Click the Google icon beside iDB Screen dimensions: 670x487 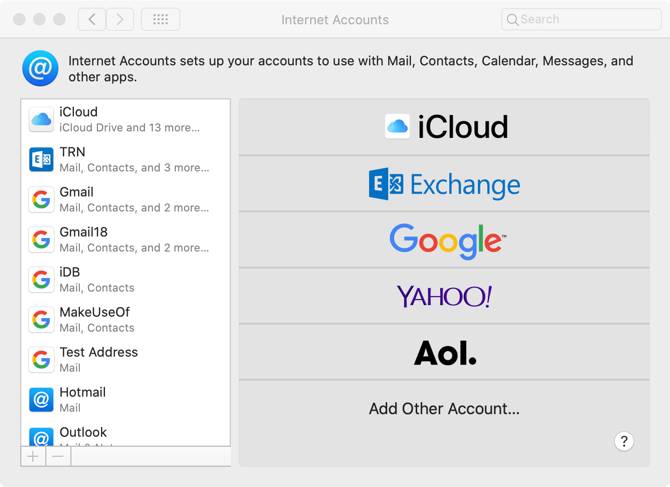(x=41, y=280)
